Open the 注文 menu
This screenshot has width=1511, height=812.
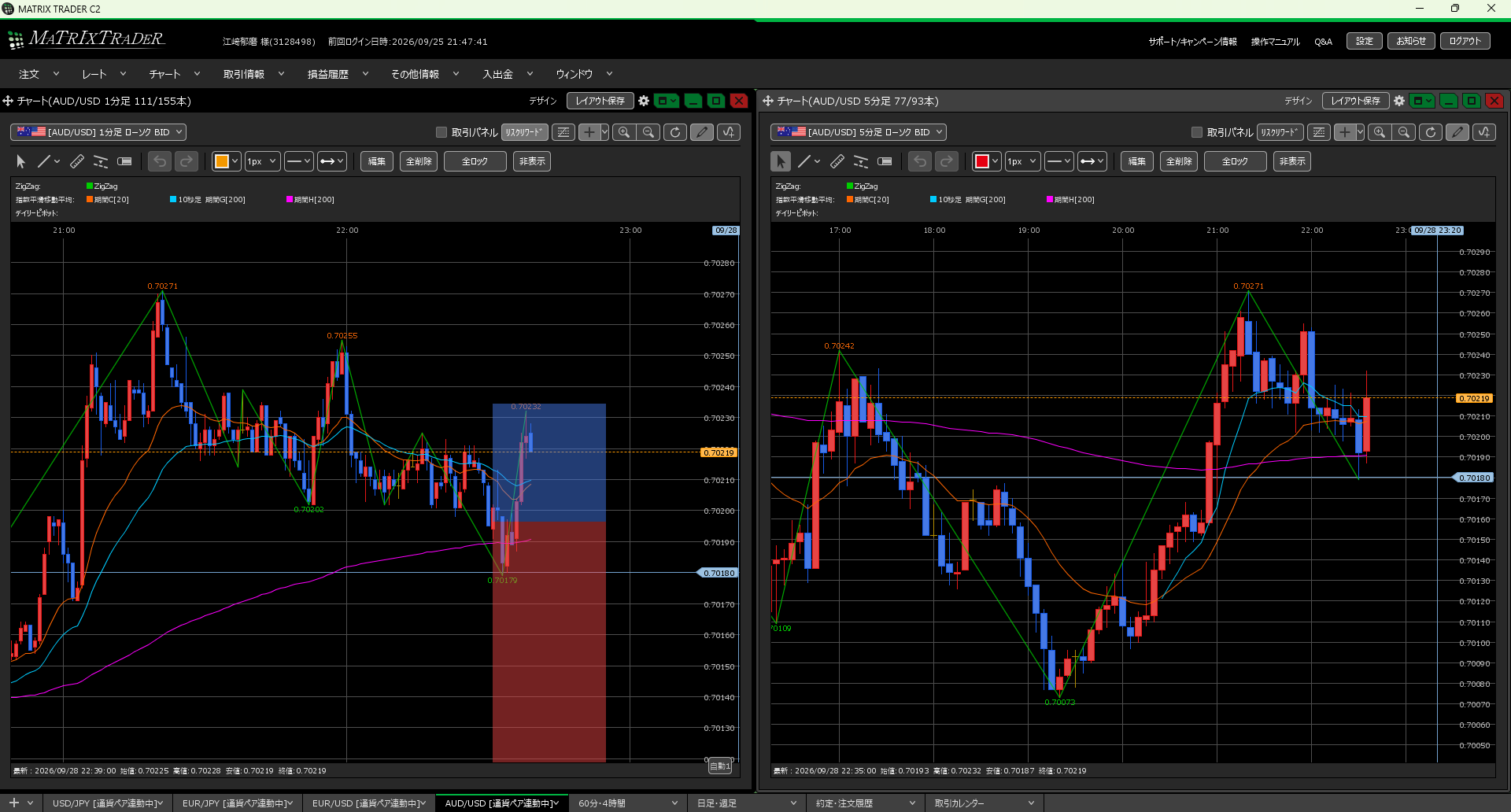click(39, 74)
